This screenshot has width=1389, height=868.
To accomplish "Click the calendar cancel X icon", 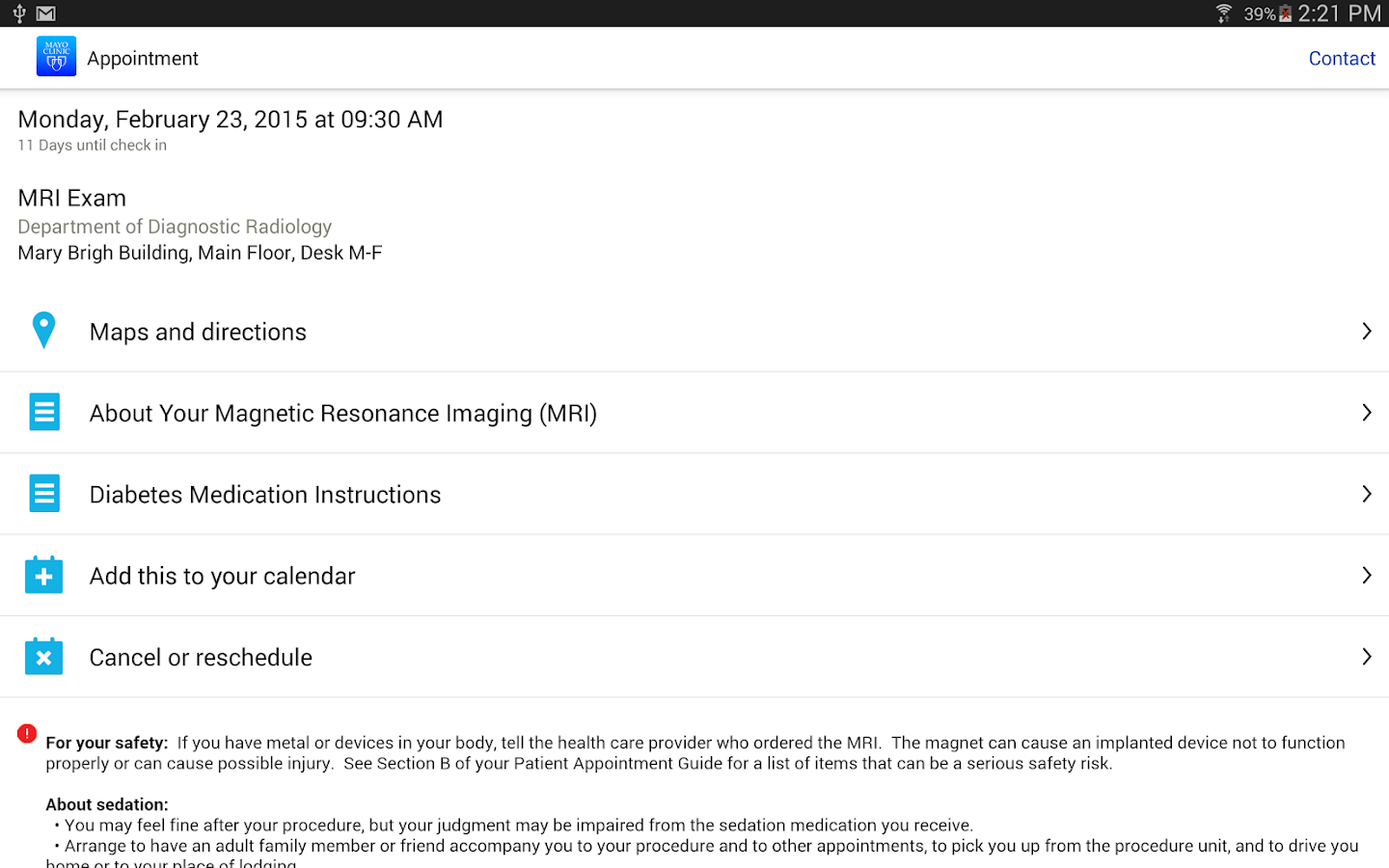I will [x=44, y=657].
